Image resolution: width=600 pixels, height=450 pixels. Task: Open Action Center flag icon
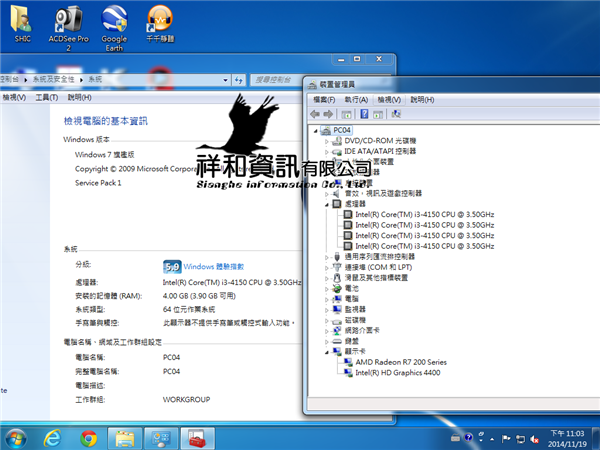point(506,439)
